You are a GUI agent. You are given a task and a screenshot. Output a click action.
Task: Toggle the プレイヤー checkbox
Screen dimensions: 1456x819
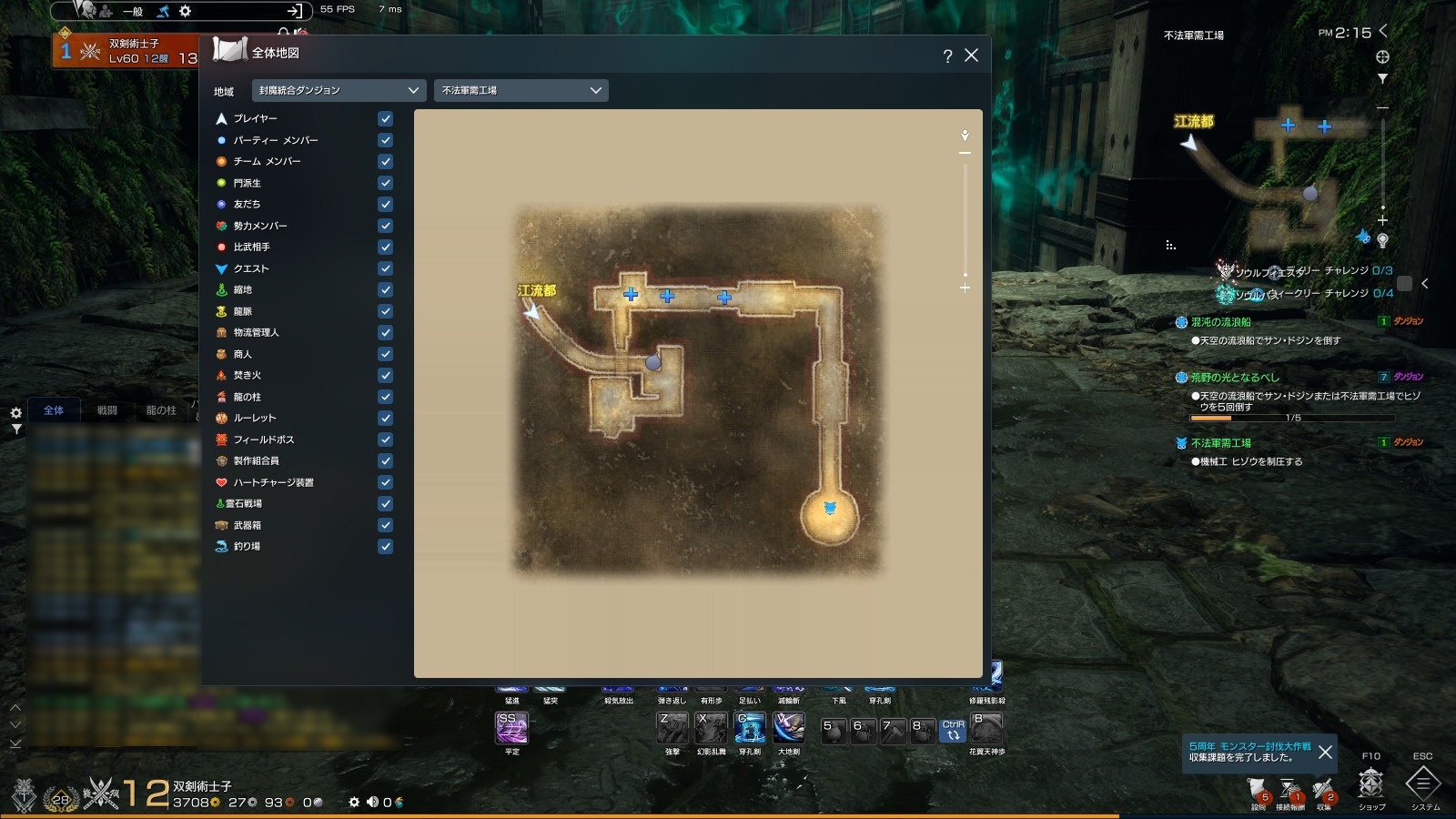[x=385, y=118]
